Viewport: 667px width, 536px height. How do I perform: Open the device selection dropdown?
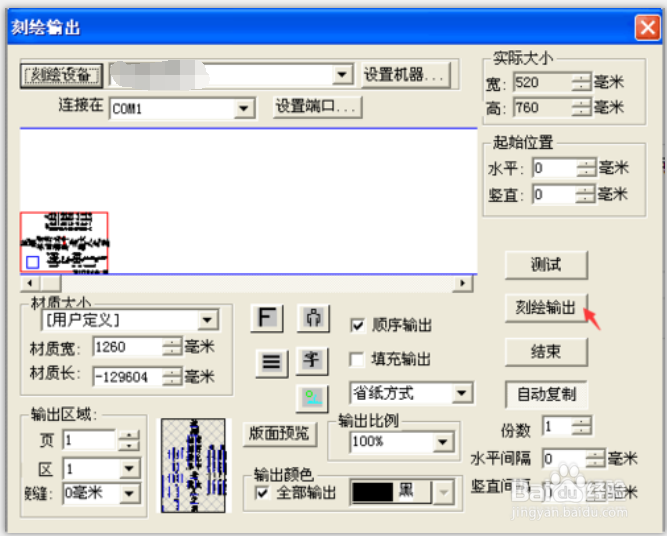coord(342,75)
